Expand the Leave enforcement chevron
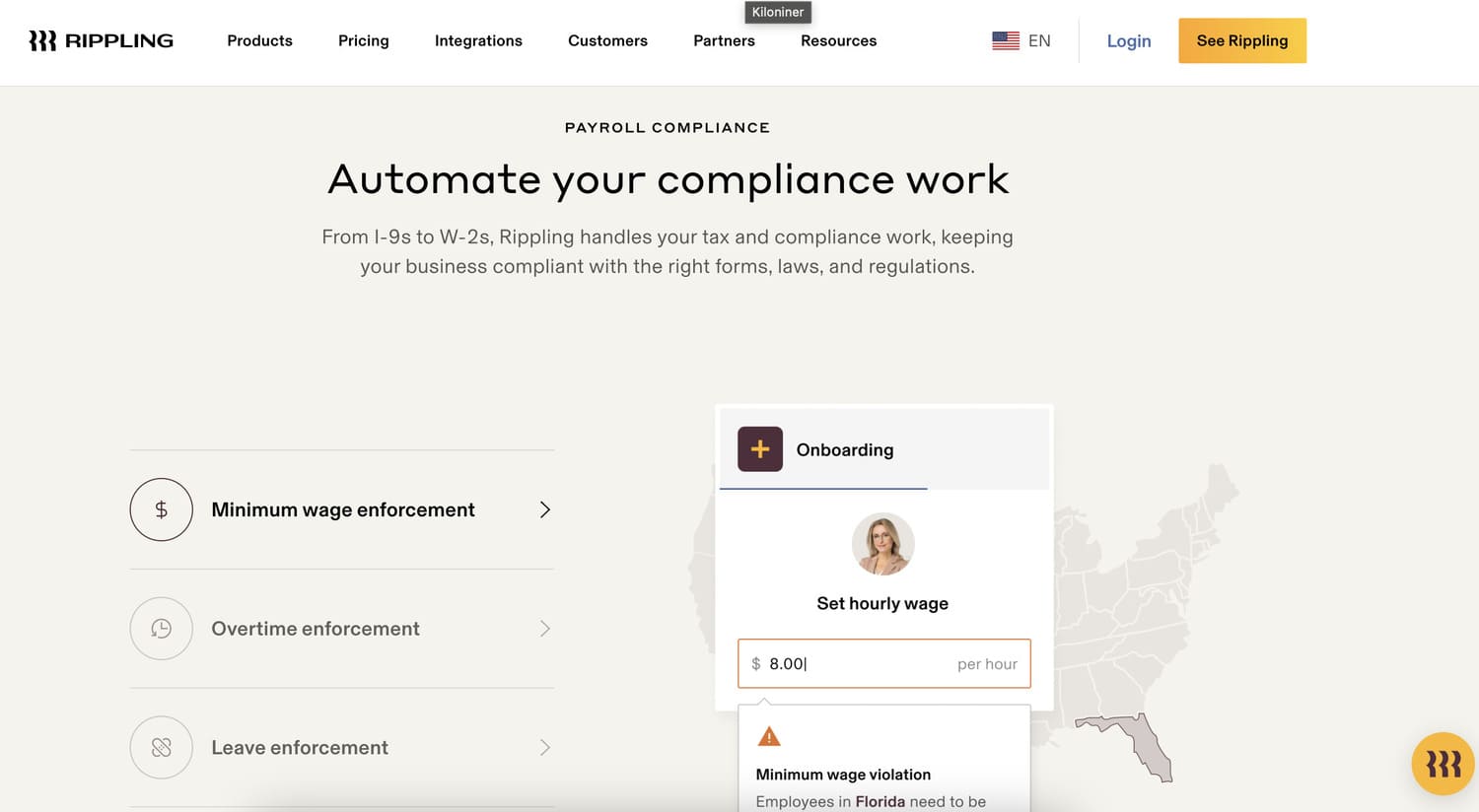Image resolution: width=1479 pixels, height=812 pixels. (x=544, y=747)
